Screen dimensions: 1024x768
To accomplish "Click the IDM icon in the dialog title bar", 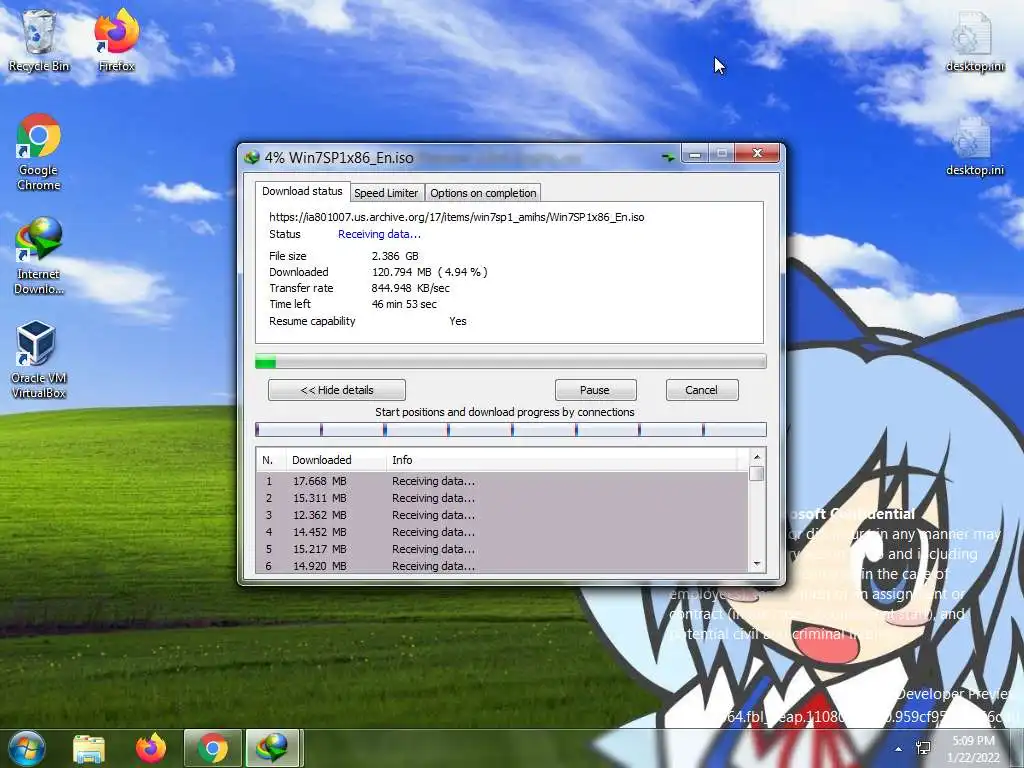I will pos(252,157).
